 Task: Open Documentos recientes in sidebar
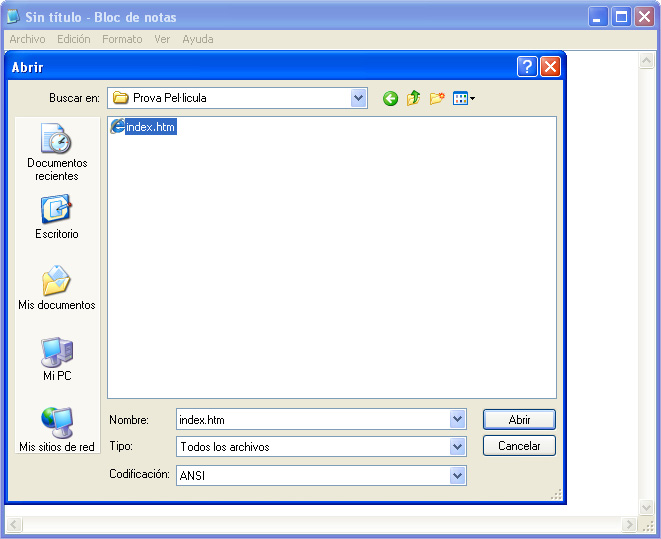click(56, 152)
